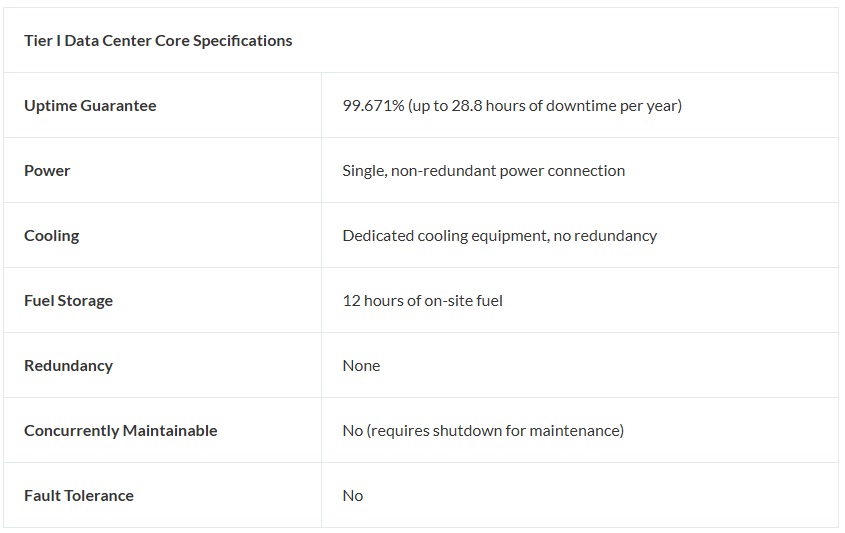
Task: Click the word "Single" in Power value
Action: click(x=363, y=171)
